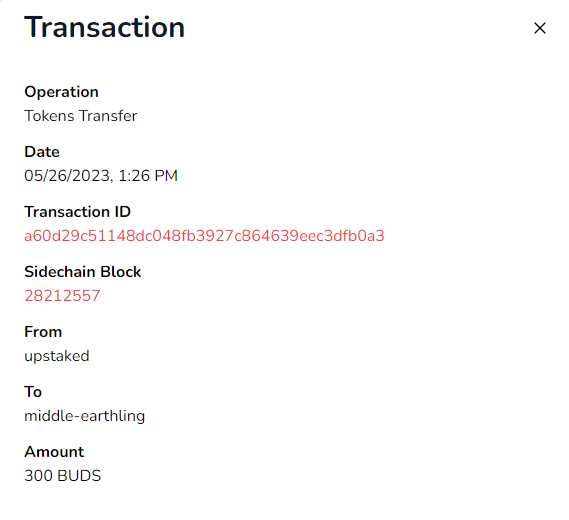
Task: Click the time 1:26 PM
Action: point(148,176)
